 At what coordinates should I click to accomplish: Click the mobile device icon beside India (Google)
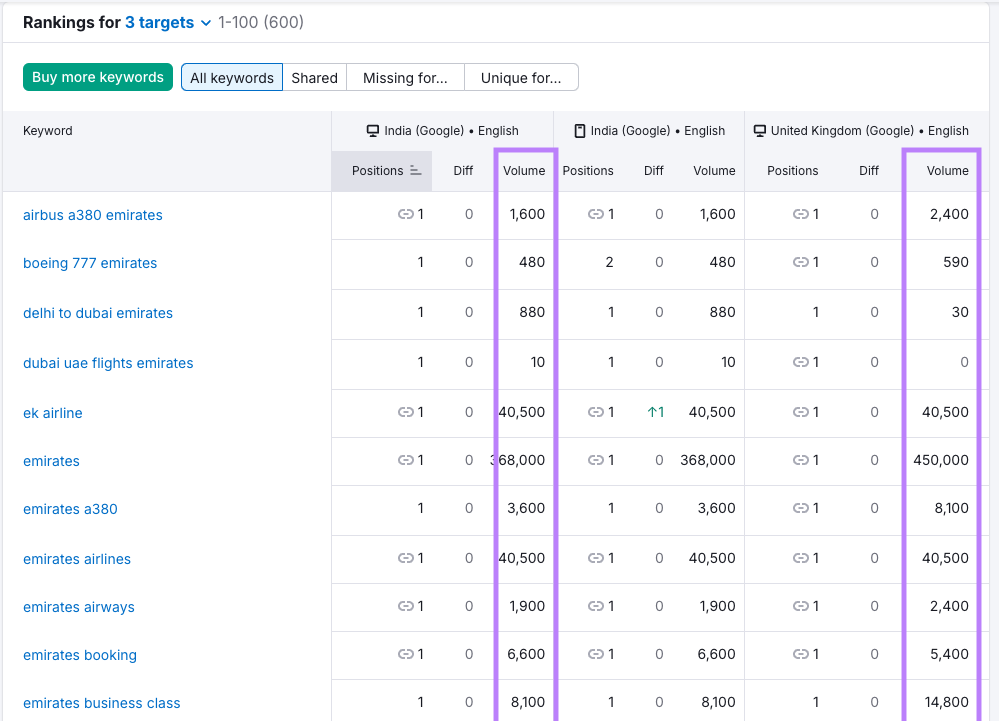(579, 131)
